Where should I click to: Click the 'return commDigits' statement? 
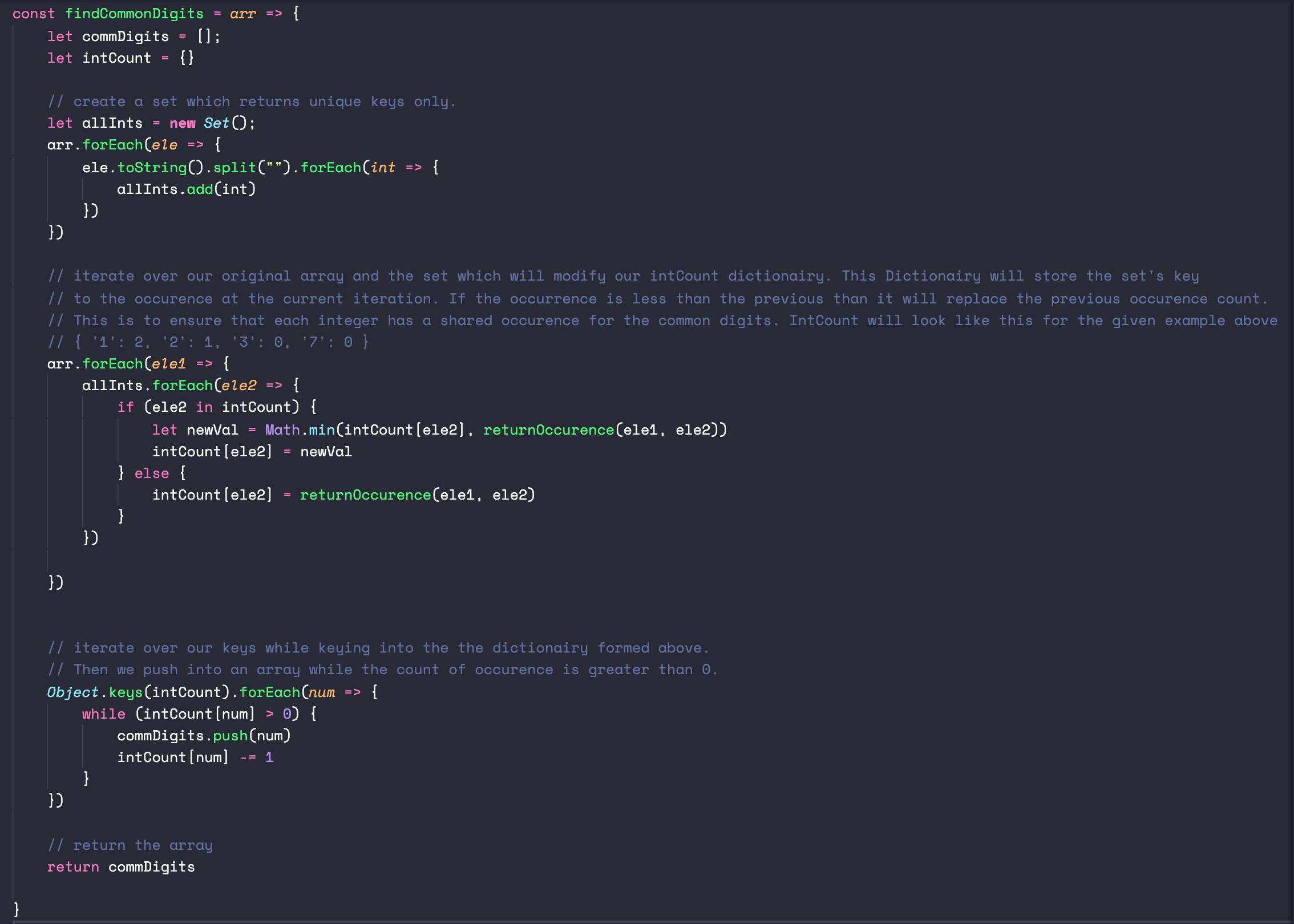point(121,867)
